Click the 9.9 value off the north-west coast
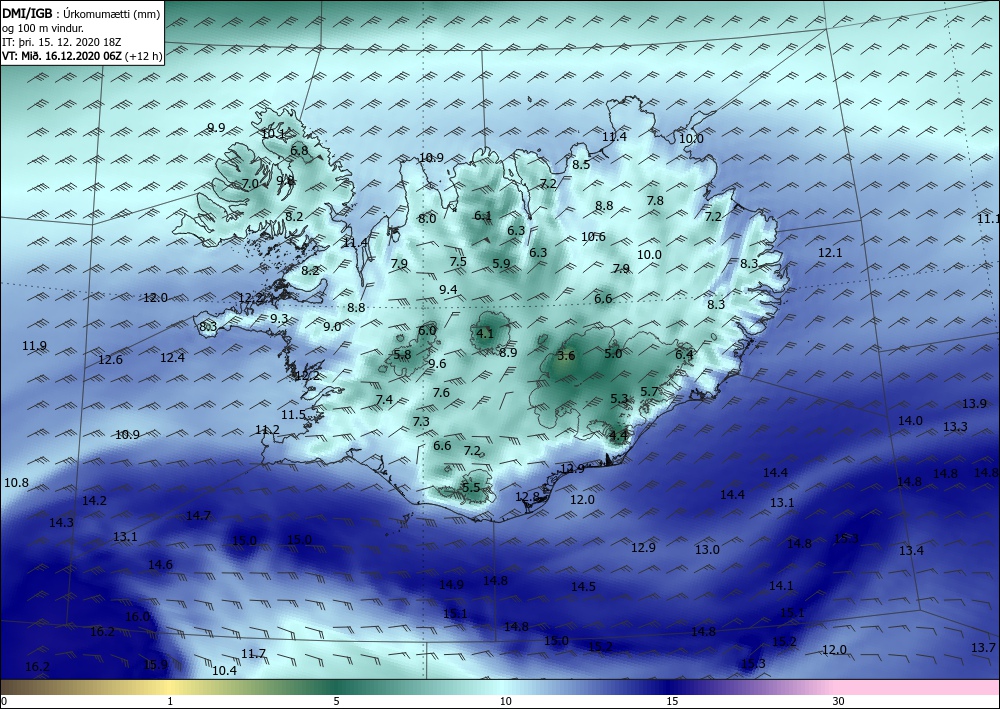 [216, 128]
